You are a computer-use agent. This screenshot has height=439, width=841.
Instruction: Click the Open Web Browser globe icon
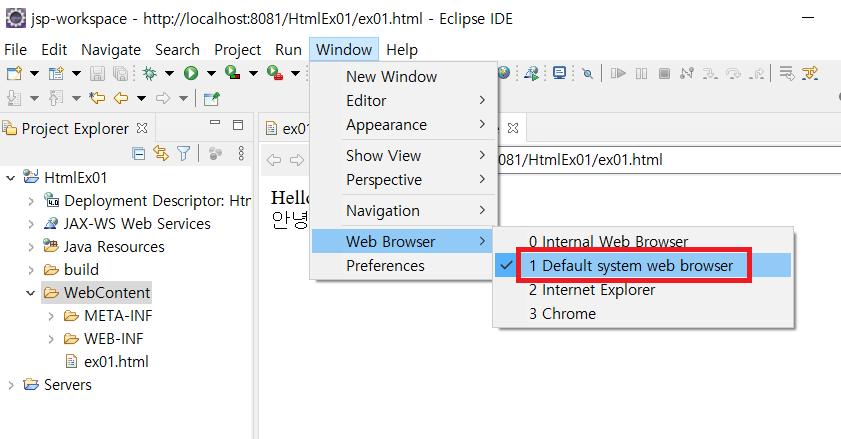point(504,73)
